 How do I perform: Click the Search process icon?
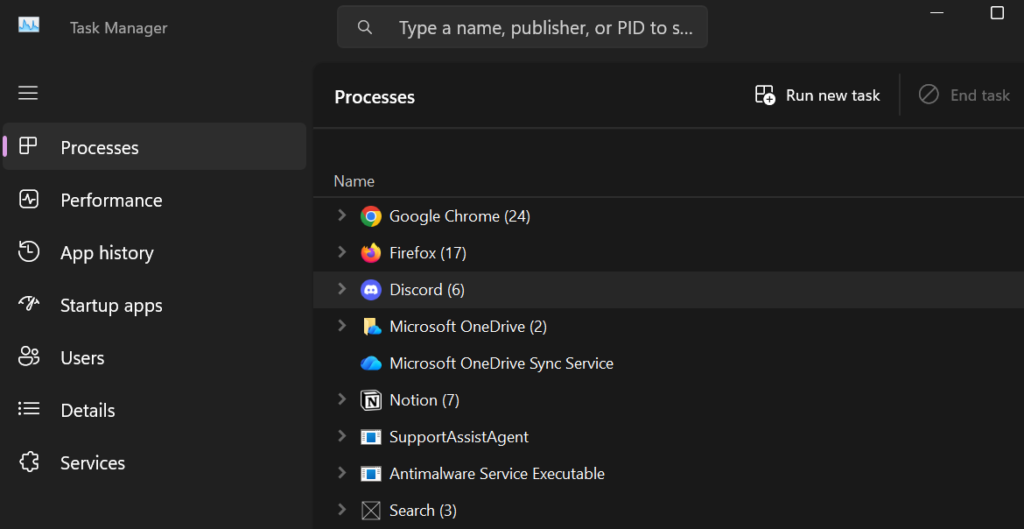point(371,510)
